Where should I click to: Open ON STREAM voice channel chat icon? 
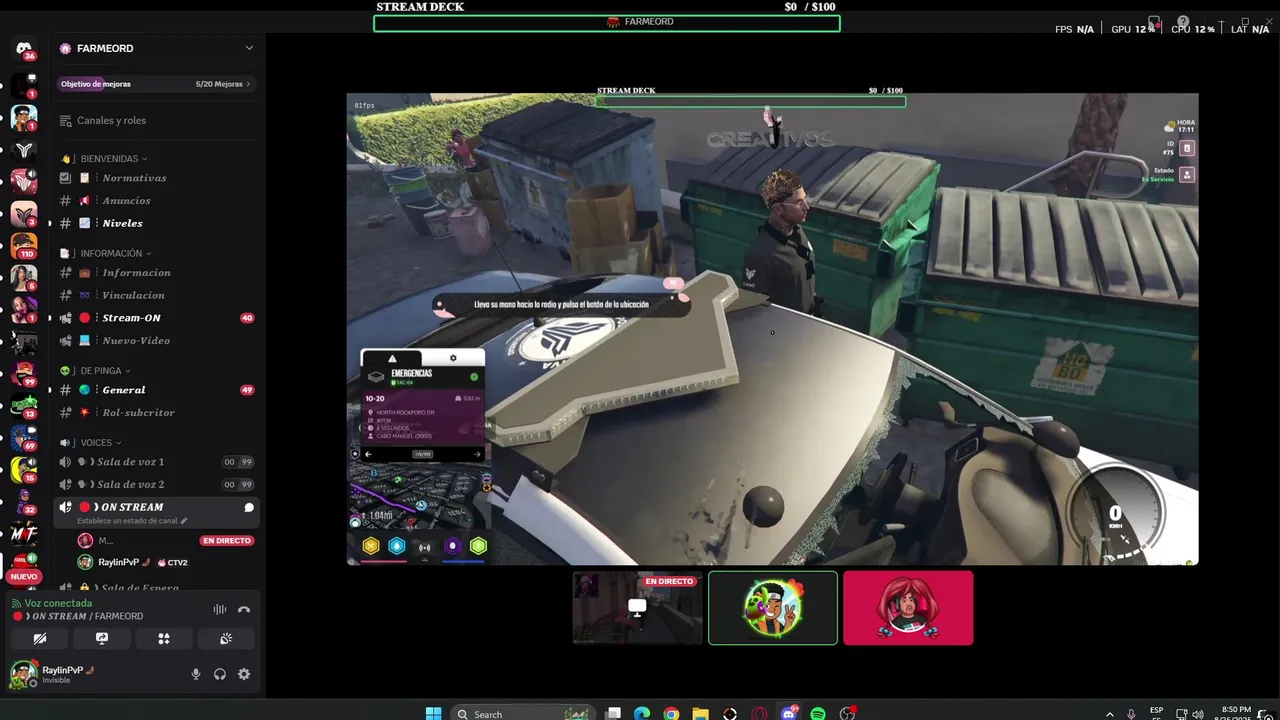coord(249,507)
